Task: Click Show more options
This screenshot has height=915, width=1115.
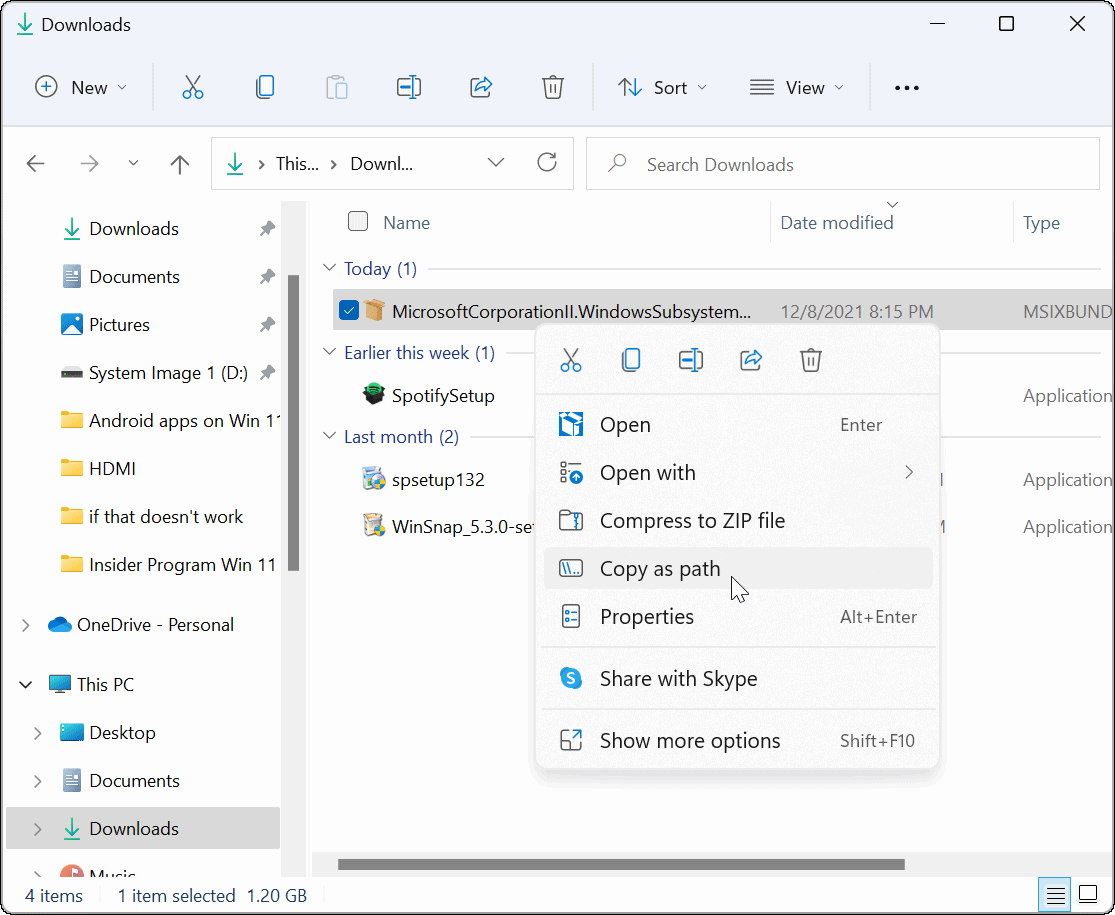Action: pos(689,740)
